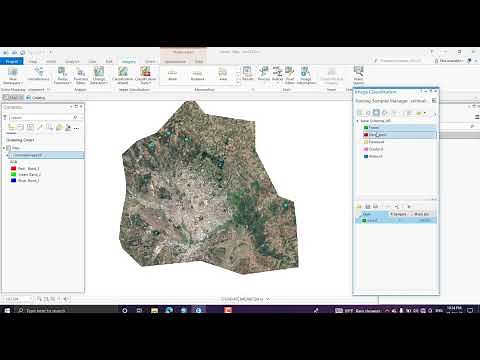Click the yellow class color swatch in schema
The height and width of the screenshot is (360, 480).
click(x=366, y=142)
